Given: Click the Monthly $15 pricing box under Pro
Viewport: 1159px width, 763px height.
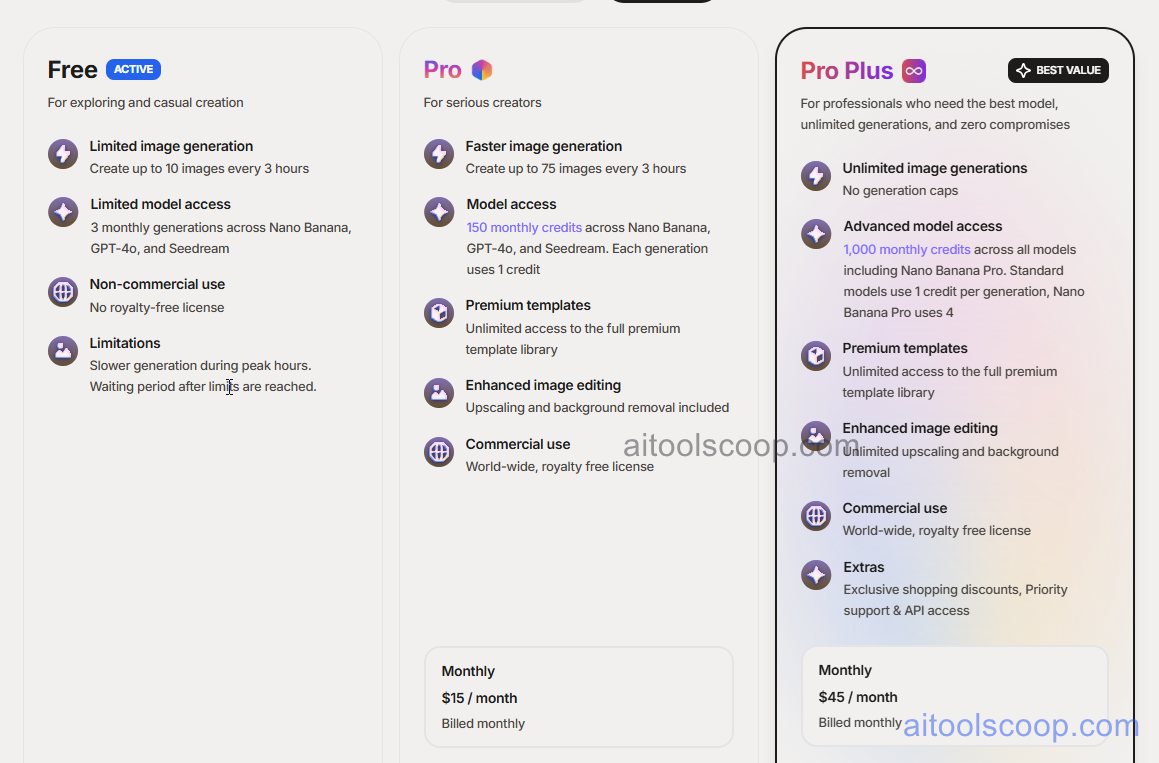Looking at the screenshot, I should click(x=579, y=696).
